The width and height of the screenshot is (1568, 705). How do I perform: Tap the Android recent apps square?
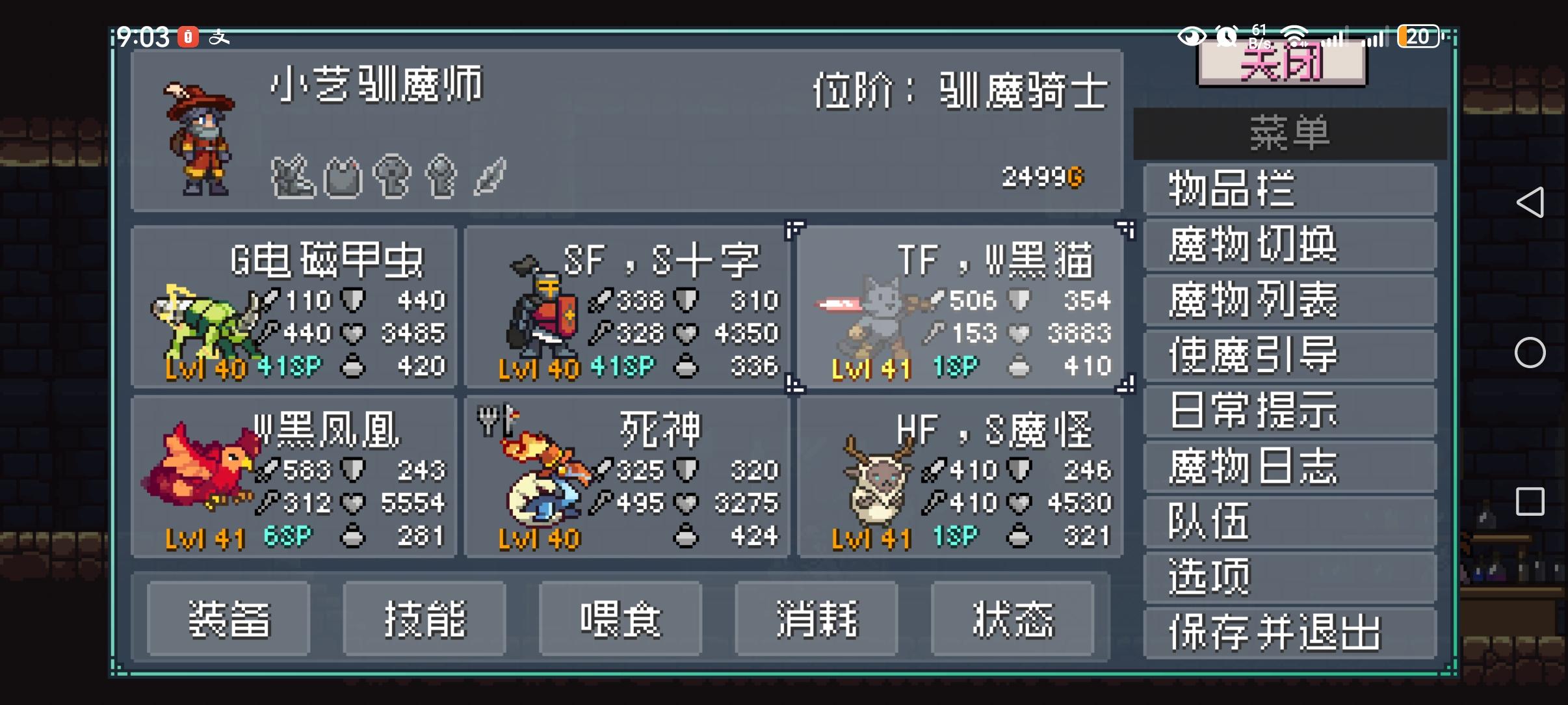point(1530,502)
